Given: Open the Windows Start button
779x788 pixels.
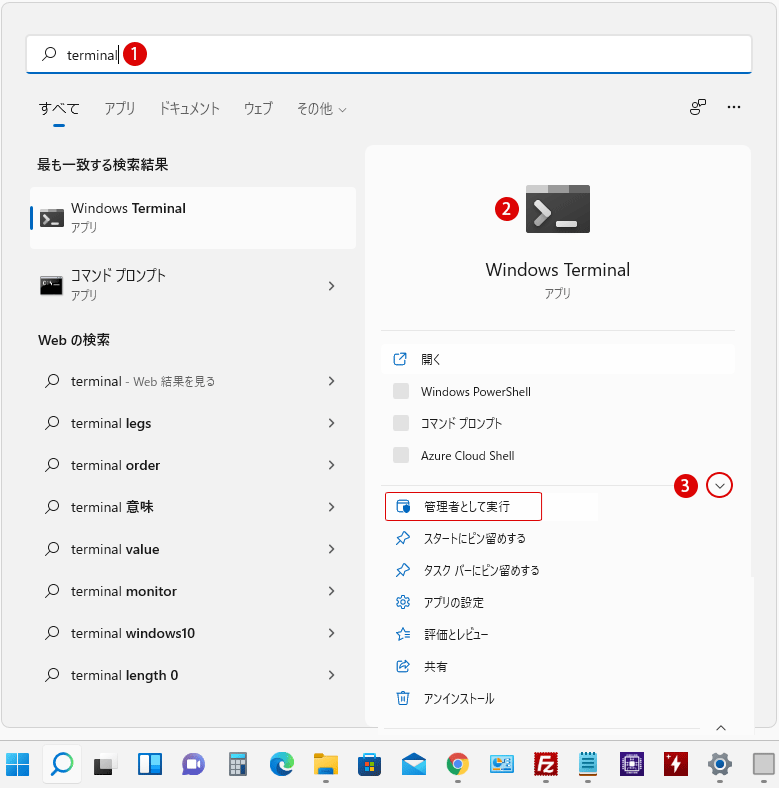Looking at the screenshot, I should point(18,764).
